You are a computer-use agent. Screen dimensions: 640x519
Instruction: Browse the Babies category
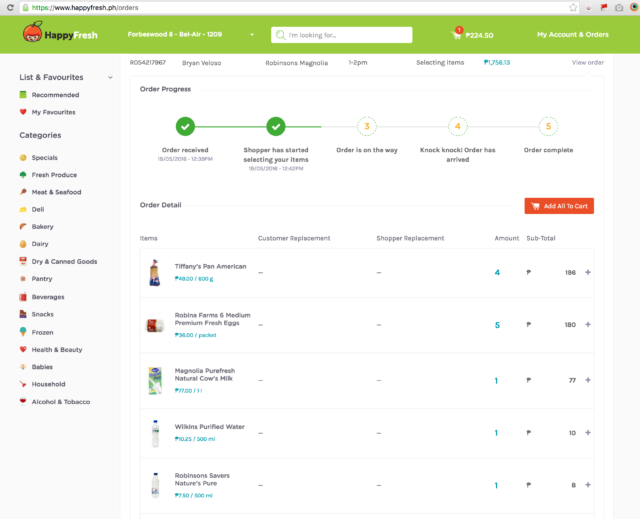pyautogui.click(x=42, y=367)
